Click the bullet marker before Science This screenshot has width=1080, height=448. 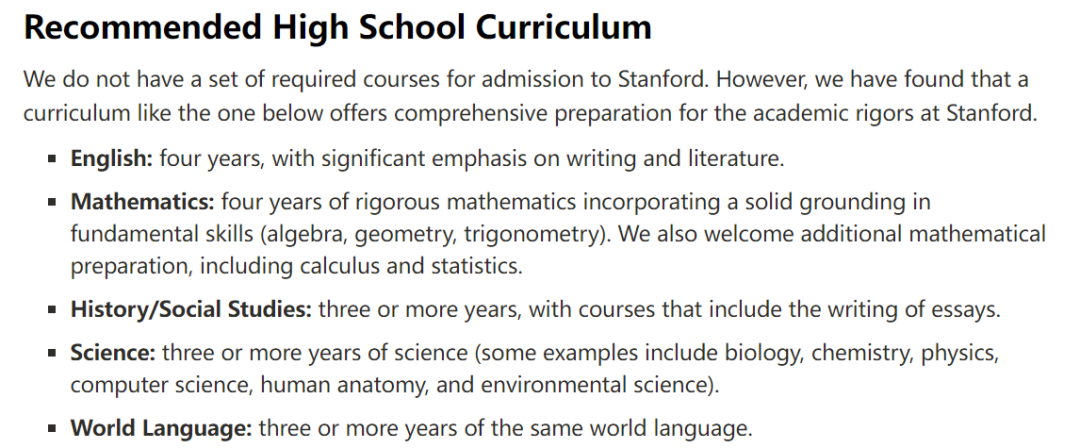click(52, 354)
